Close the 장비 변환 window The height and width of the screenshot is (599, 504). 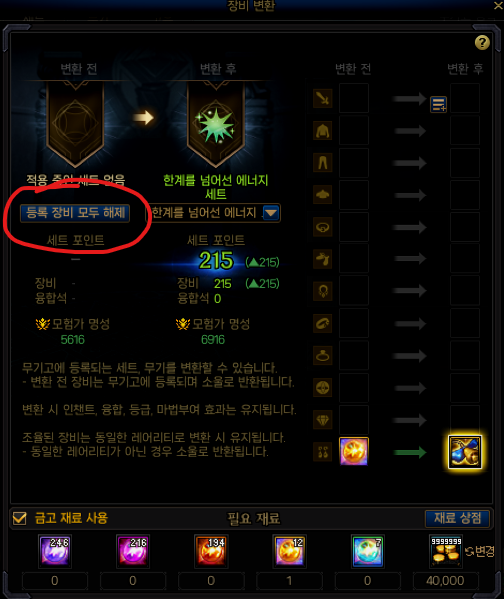[x=498, y=6]
